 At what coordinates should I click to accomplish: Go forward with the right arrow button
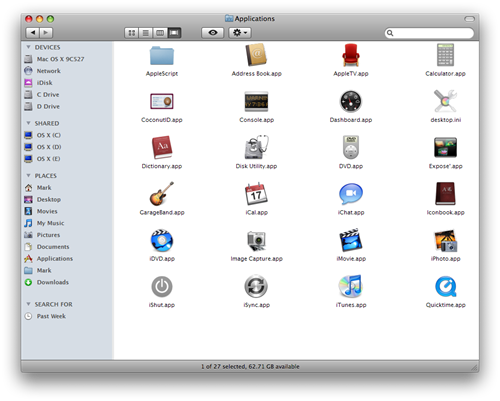(46, 33)
